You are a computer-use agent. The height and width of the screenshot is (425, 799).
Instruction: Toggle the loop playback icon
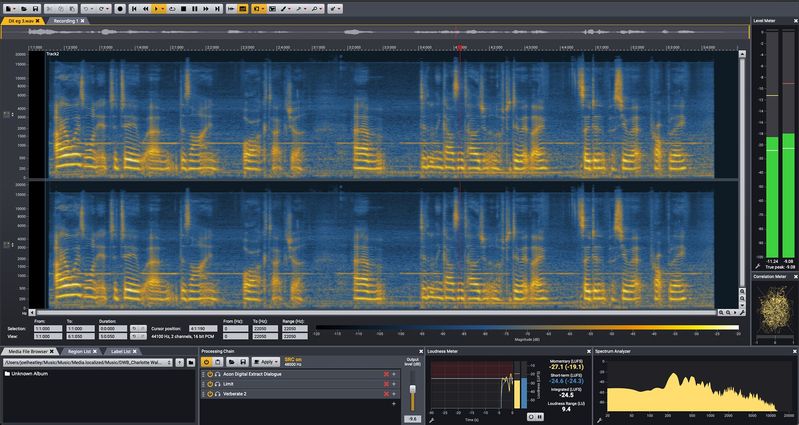point(173,8)
